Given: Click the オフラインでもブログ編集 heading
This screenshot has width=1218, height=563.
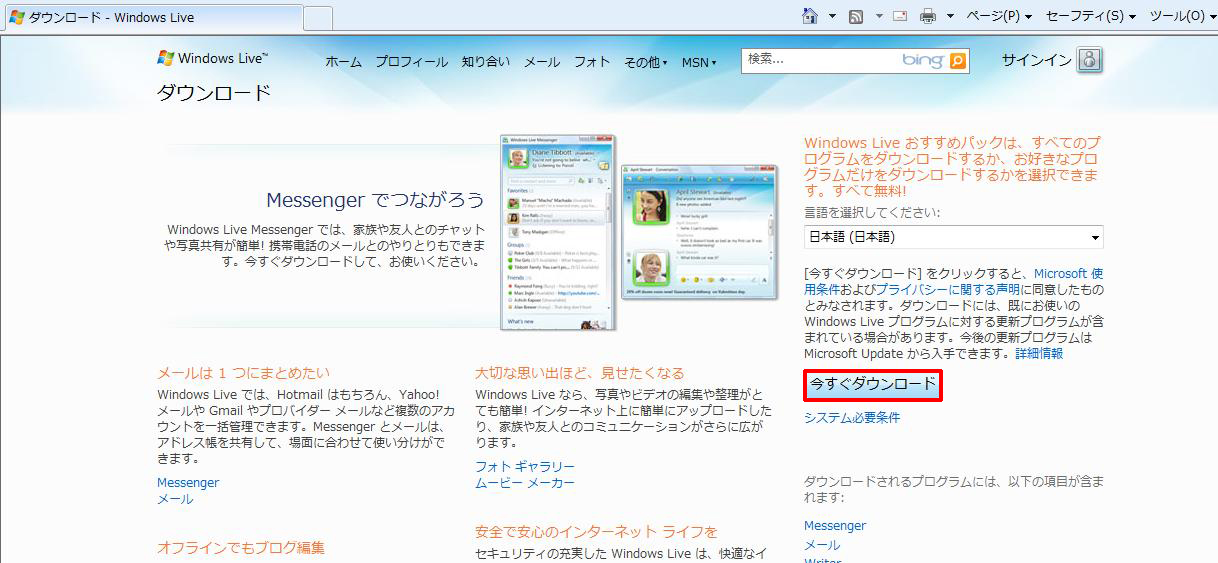Looking at the screenshot, I should 241,547.
